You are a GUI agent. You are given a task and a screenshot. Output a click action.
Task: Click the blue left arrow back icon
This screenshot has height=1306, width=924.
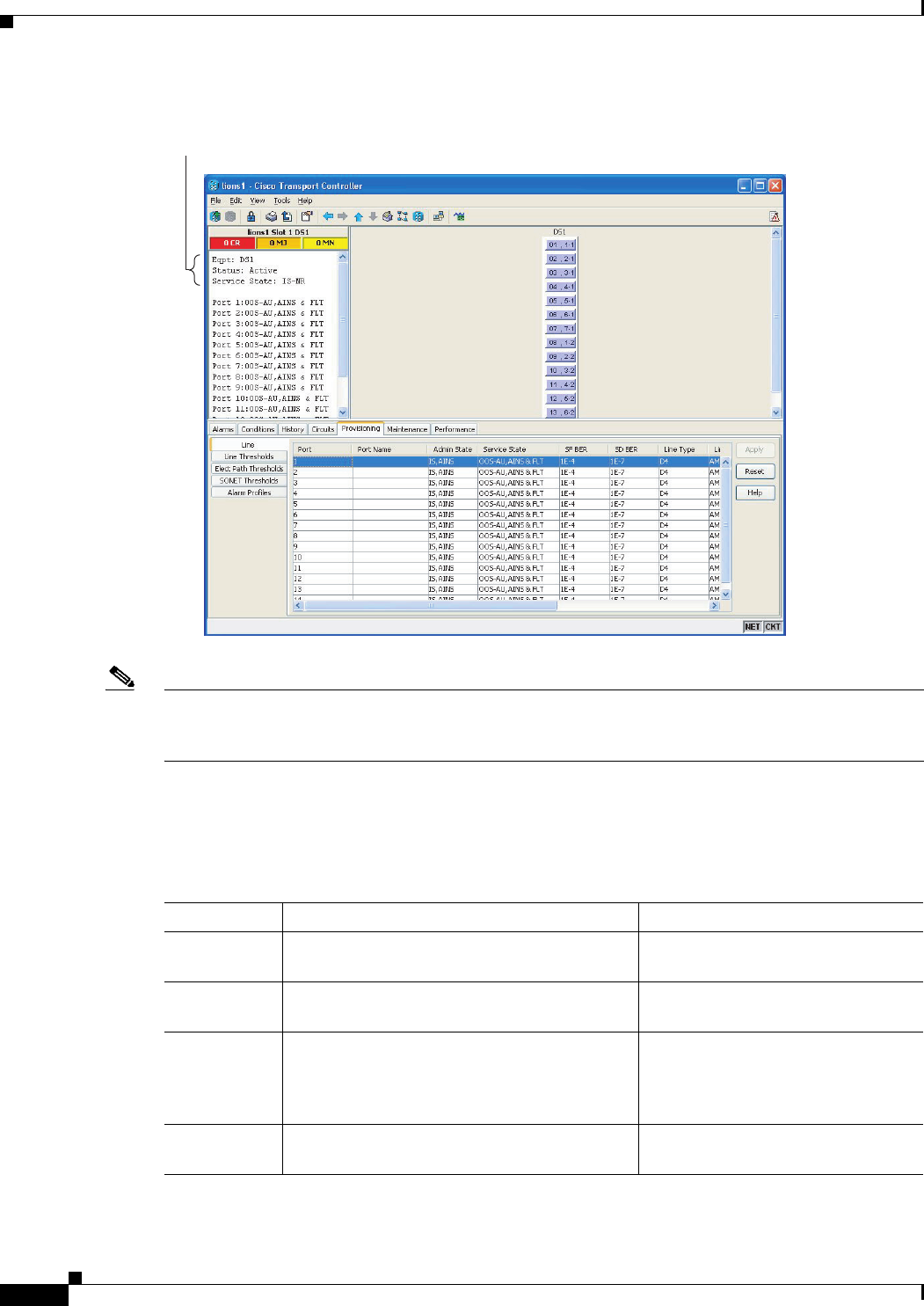coord(328,216)
